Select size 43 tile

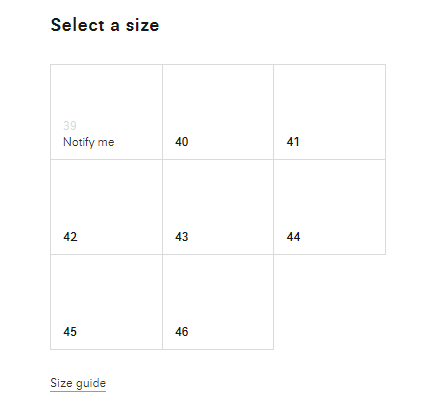pos(218,207)
